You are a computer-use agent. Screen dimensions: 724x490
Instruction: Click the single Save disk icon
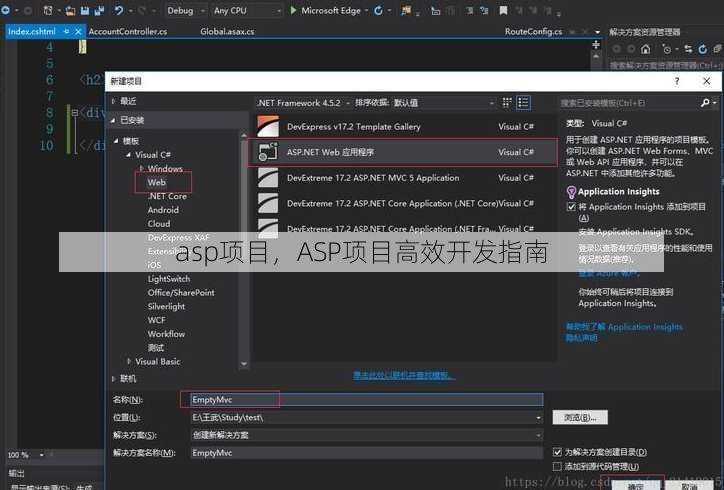(x=85, y=10)
